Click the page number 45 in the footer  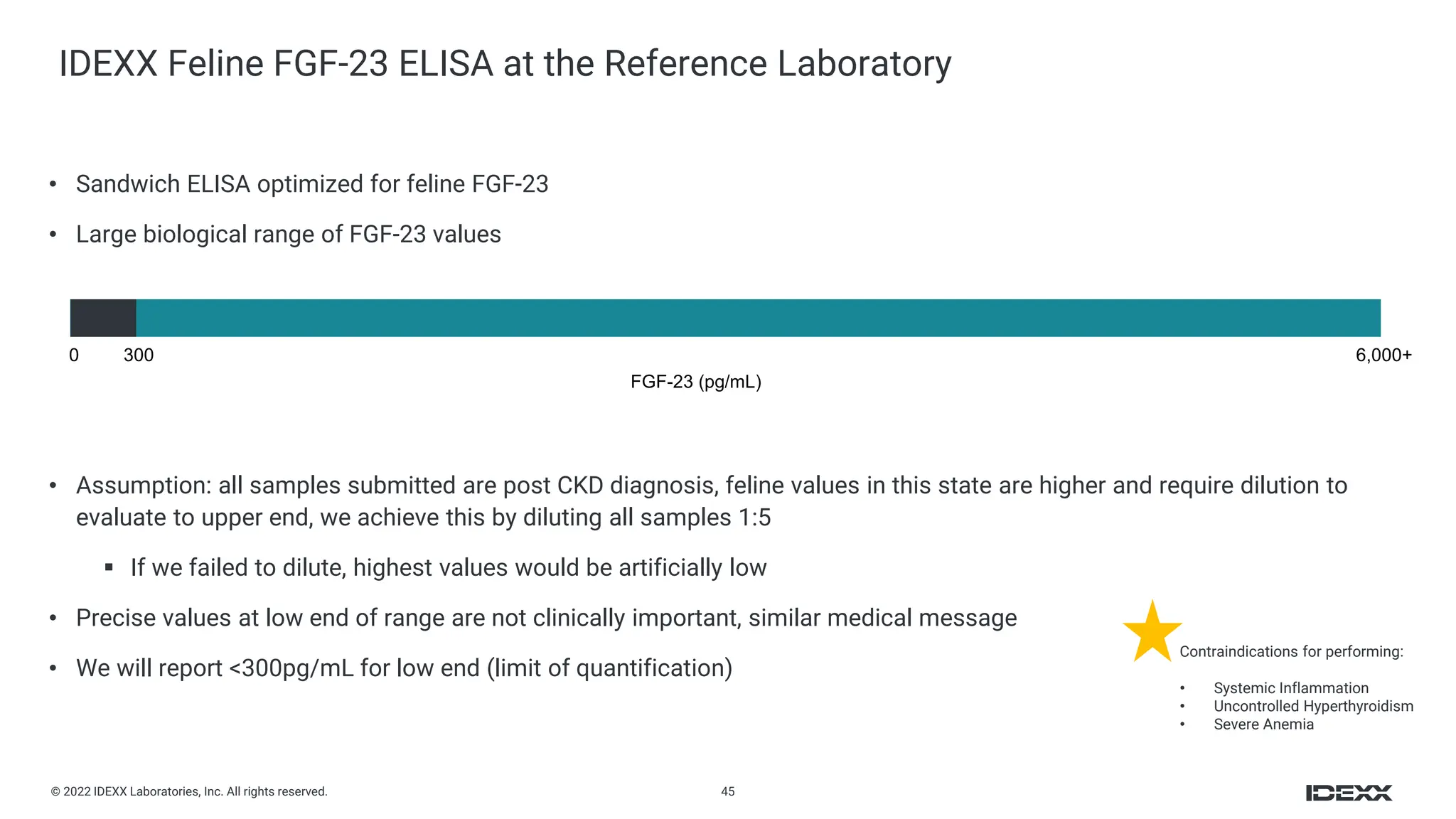(x=728, y=792)
